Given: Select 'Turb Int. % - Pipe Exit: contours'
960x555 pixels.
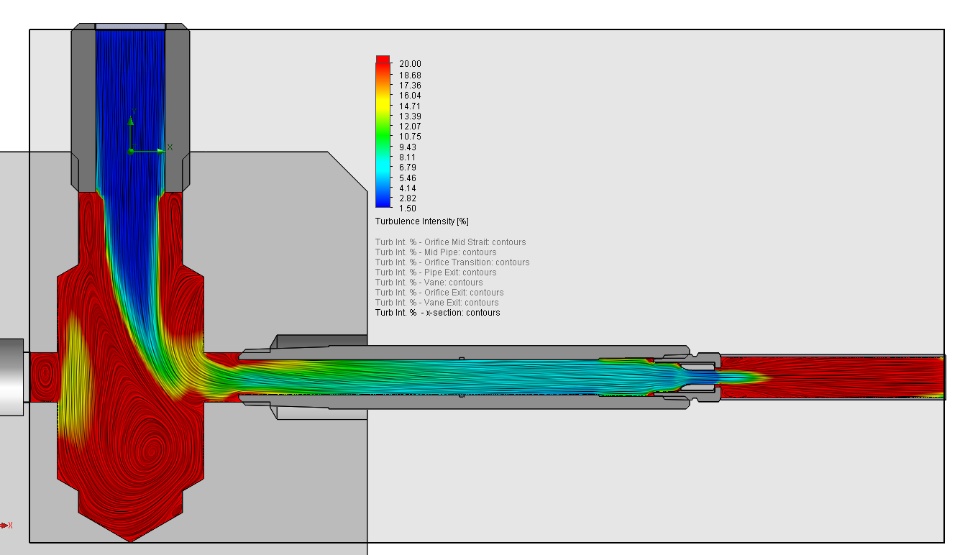Looking at the screenshot, I should pos(436,272).
